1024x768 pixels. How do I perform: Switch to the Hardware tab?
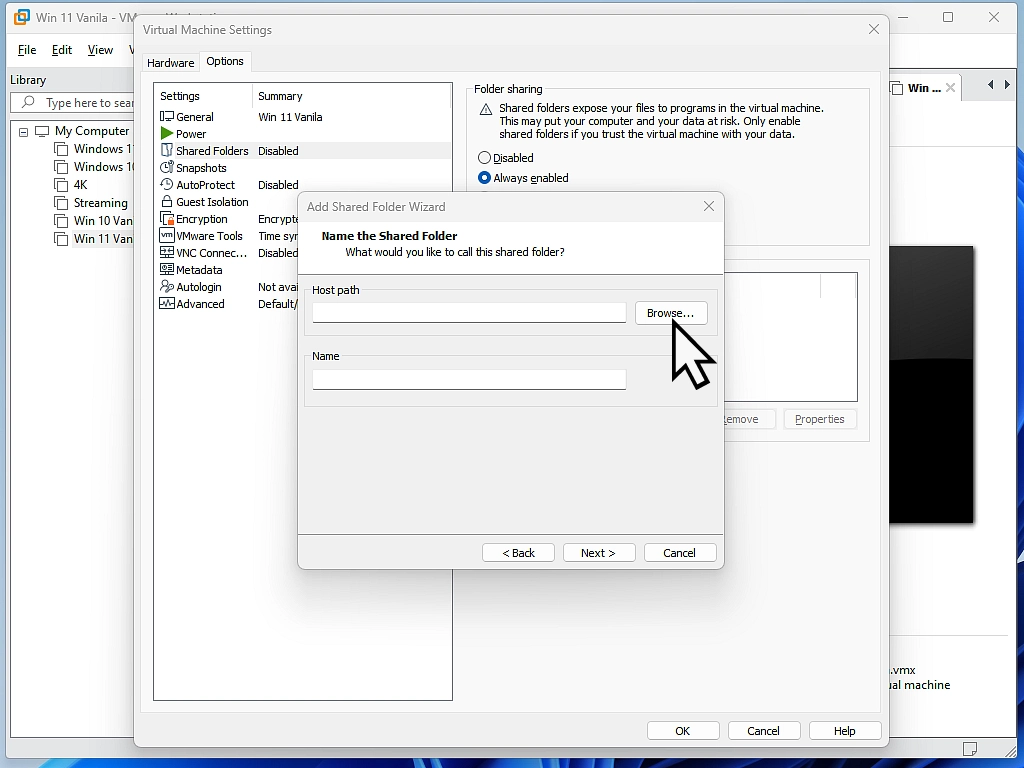pyautogui.click(x=170, y=63)
